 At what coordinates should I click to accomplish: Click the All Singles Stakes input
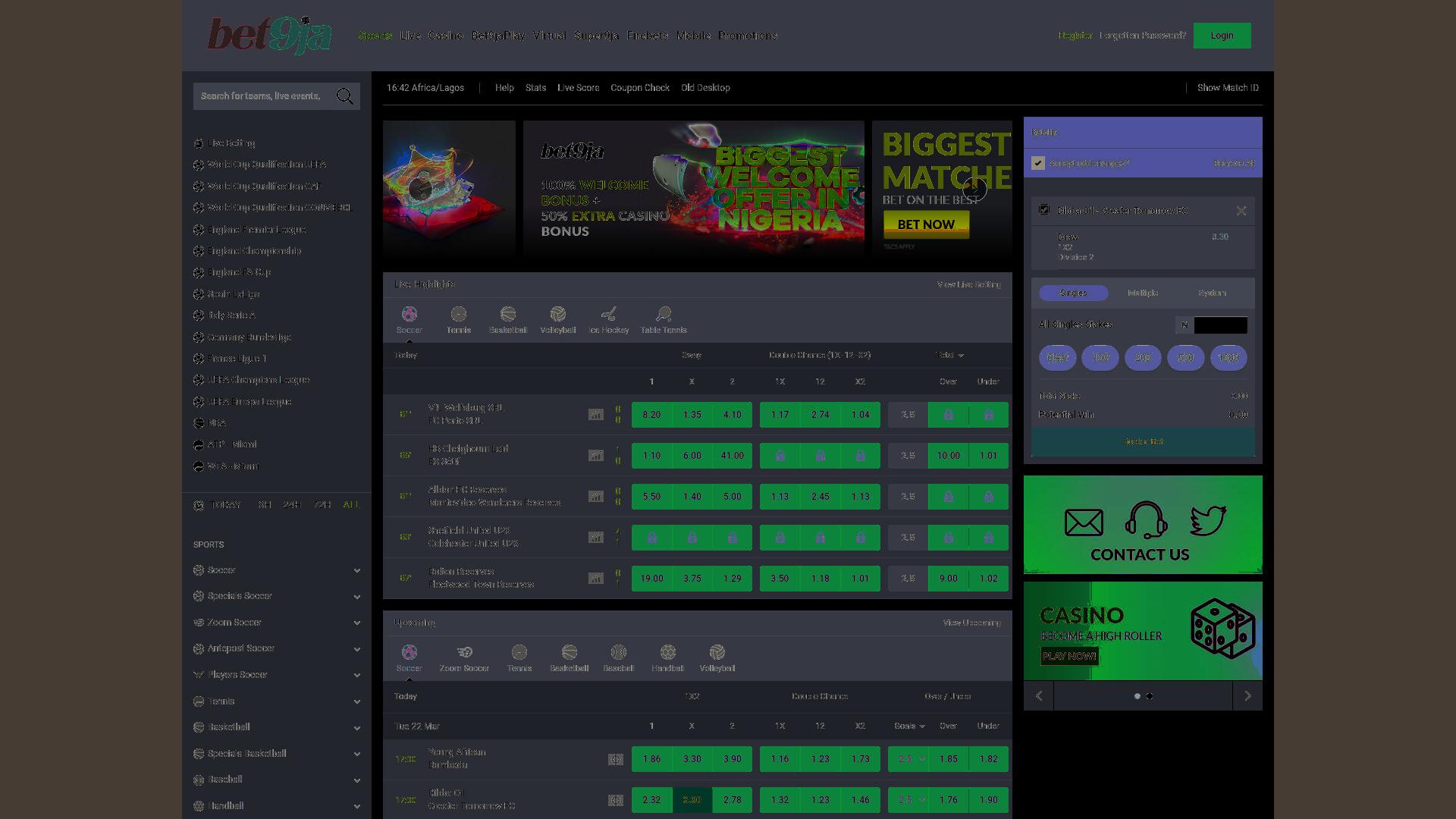coord(1220,325)
